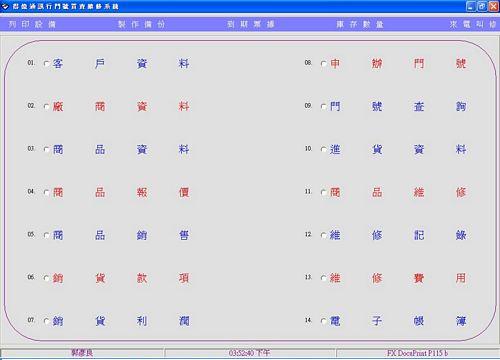Pick the 07 銷貨利潤 radio option
Viewport: 500px width, 360px height.
click(x=46, y=321)
